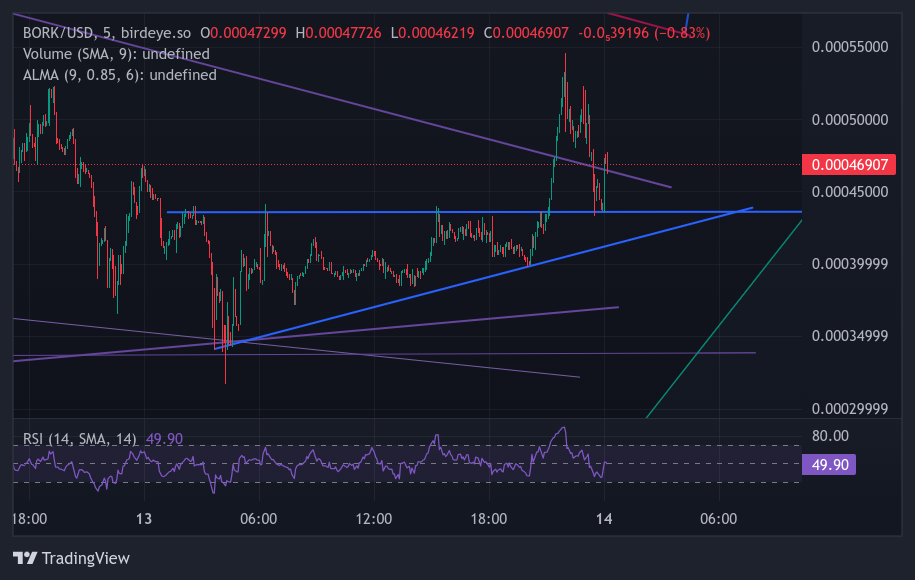
Task: Click the Volume (SMA, 9) indicator legend
Action: click(x=116, y=54)
